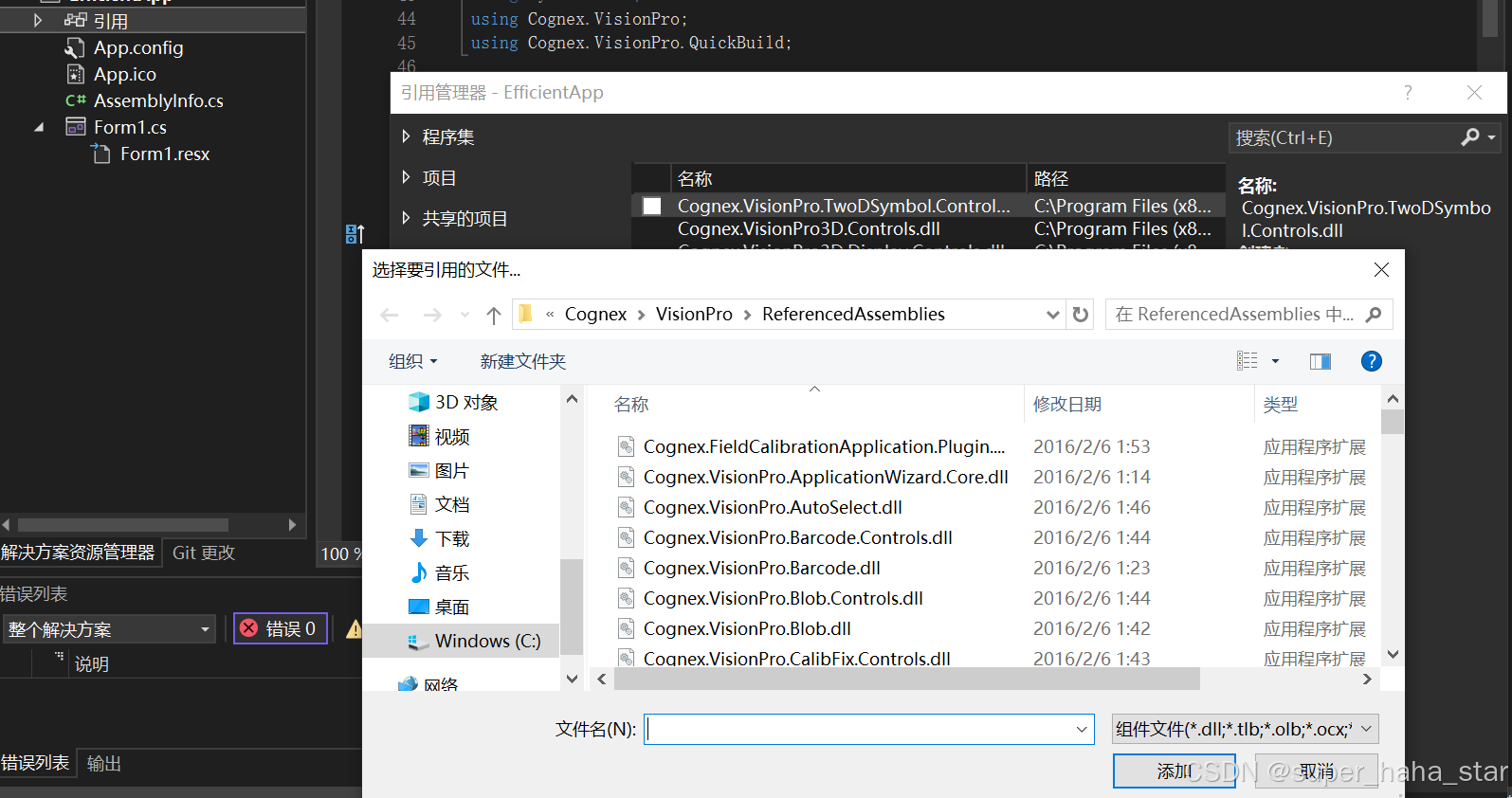This screenshot has height=798, width=1512.
Task: Open 音乐 folder in sidebar
Action: (x=439, y=573)
